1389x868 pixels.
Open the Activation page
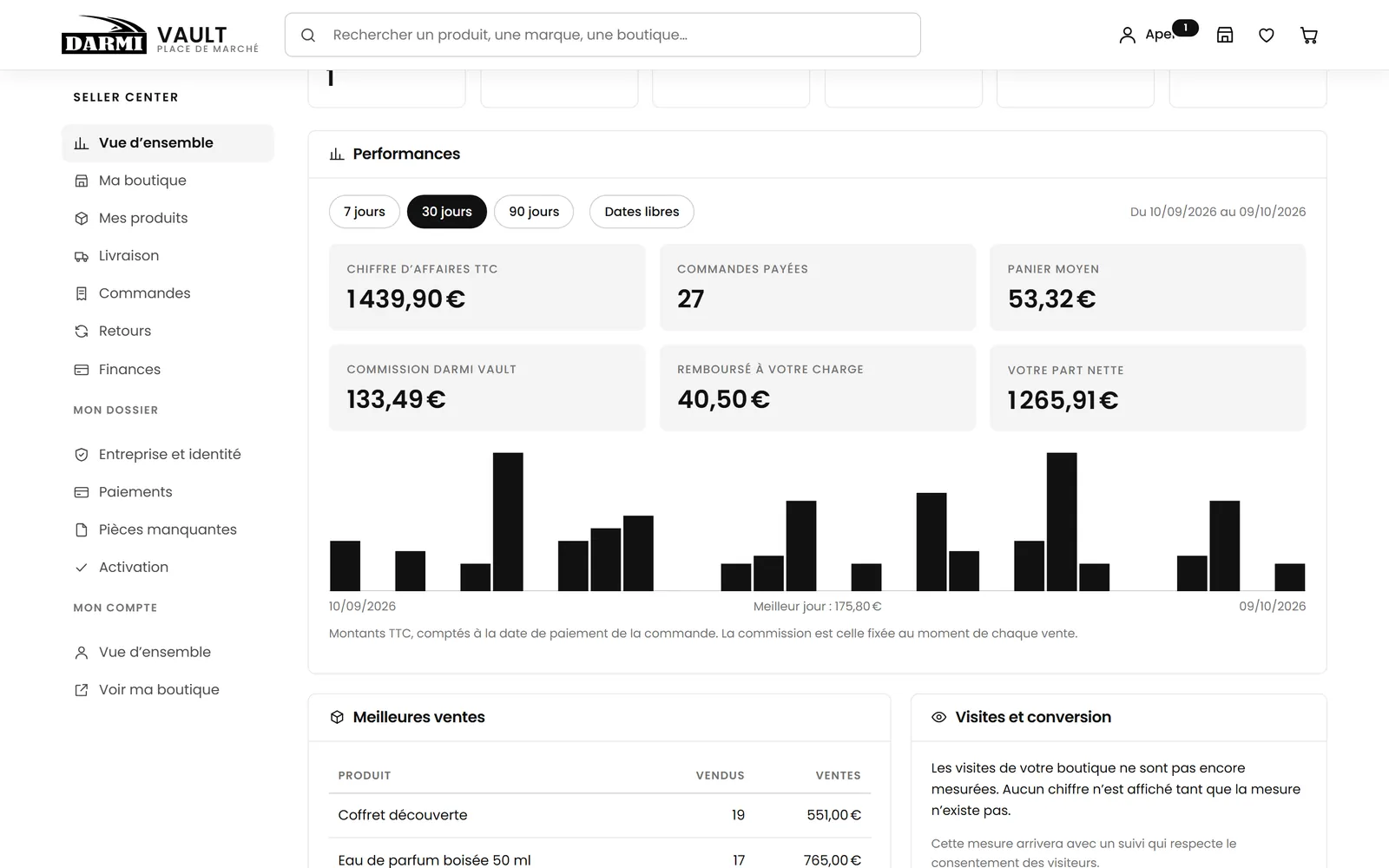coord(168,568)
